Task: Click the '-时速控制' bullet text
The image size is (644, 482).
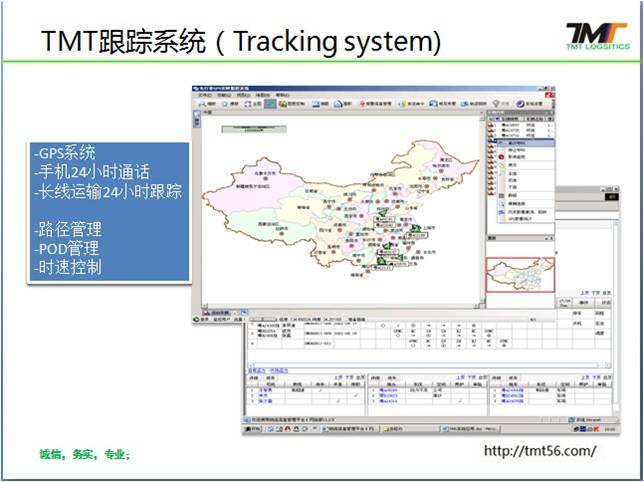Action: [x=67, y=267]
